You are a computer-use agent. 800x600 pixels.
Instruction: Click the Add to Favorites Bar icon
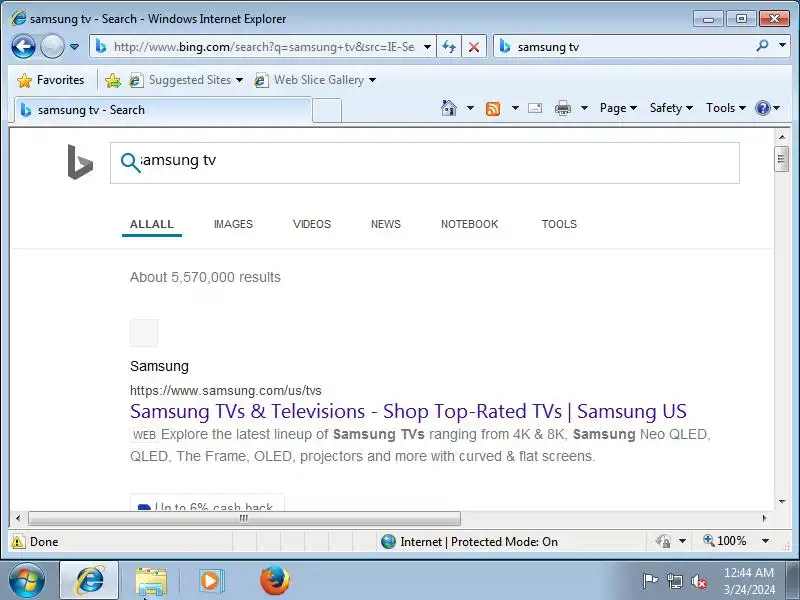pyautogui.click(x=113, y=80)
